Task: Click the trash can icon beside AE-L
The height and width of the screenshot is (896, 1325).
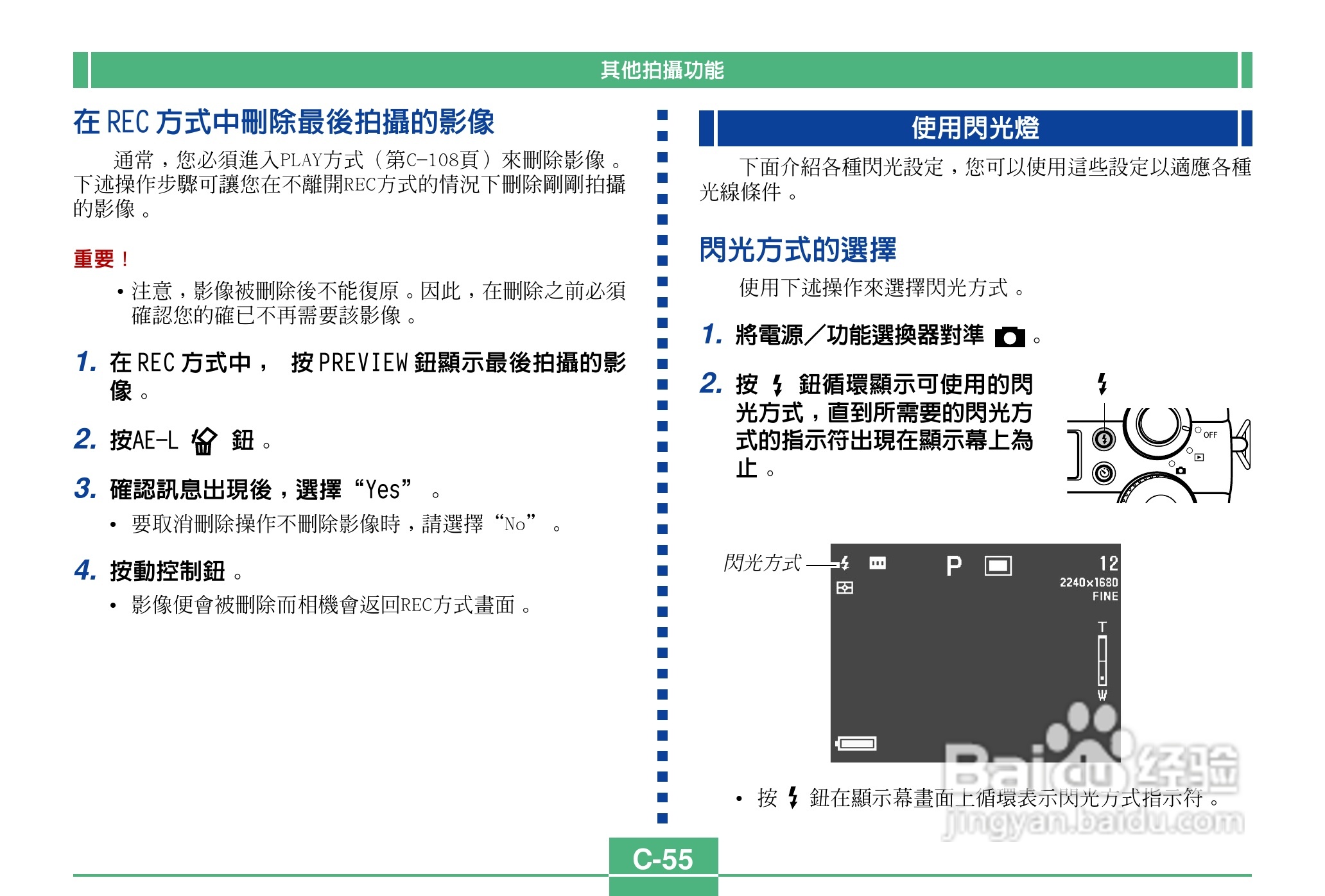Action: [x=204, y=441]
